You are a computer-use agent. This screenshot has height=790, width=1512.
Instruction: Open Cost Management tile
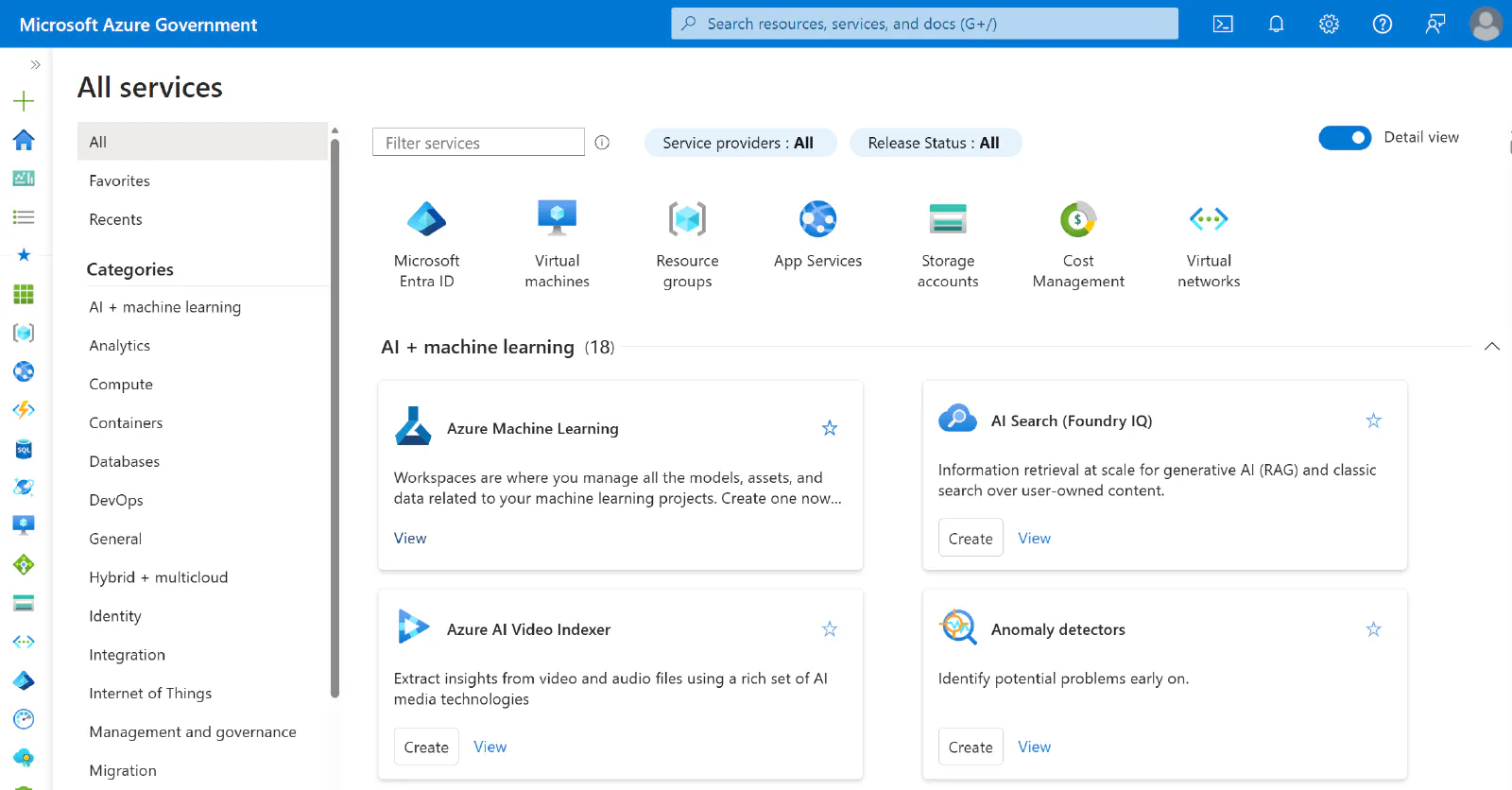1078,244
